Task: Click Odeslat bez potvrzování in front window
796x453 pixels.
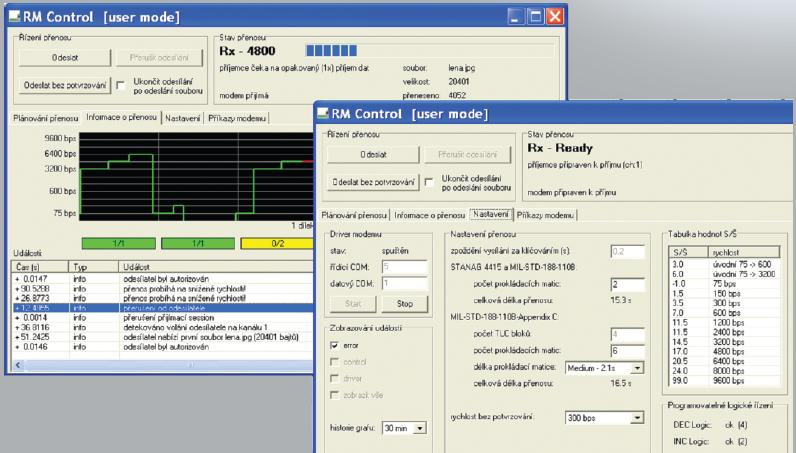Action: pos(373,182)
